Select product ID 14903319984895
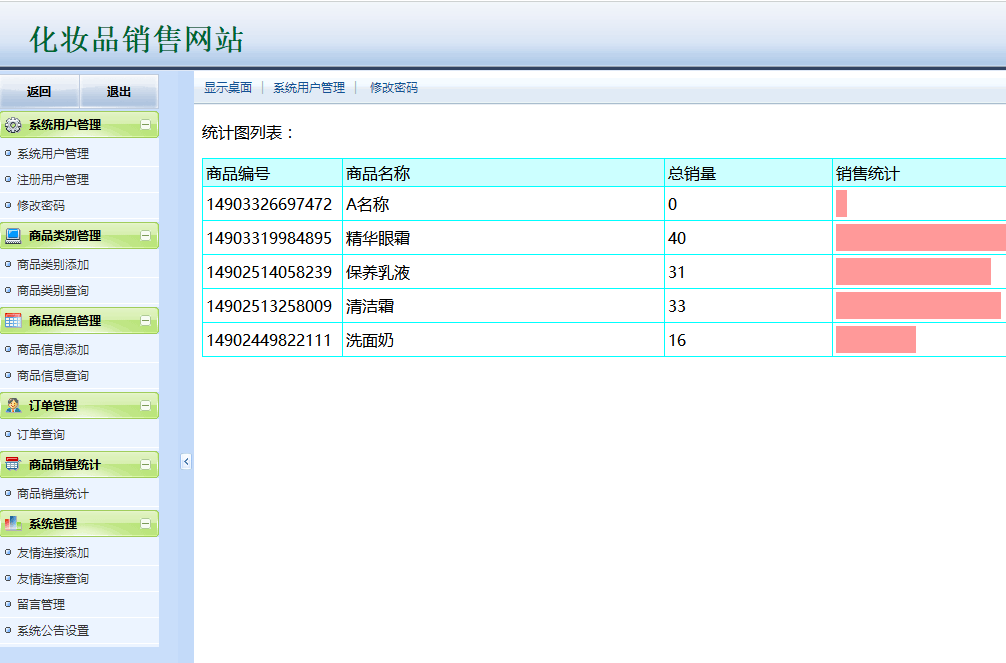1006x663 pixels. point(269,238)
